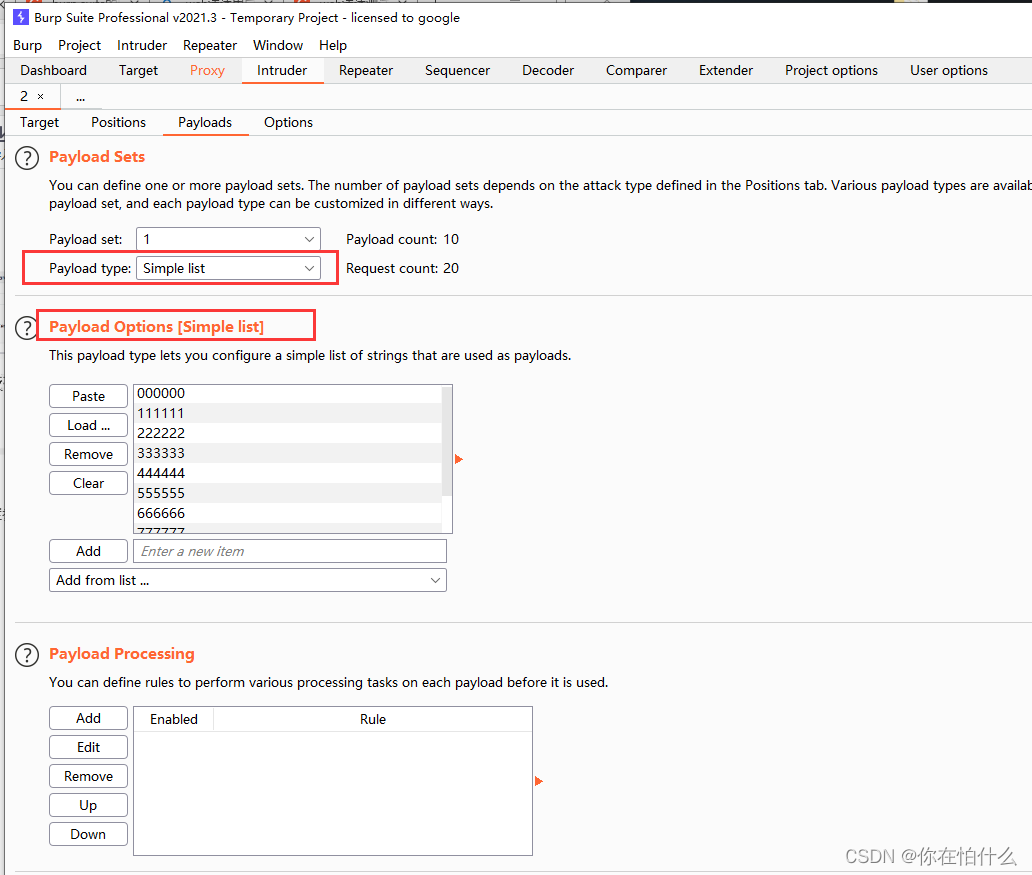
Task: Open help for Payload Processing section
Action: pos(27,655)
